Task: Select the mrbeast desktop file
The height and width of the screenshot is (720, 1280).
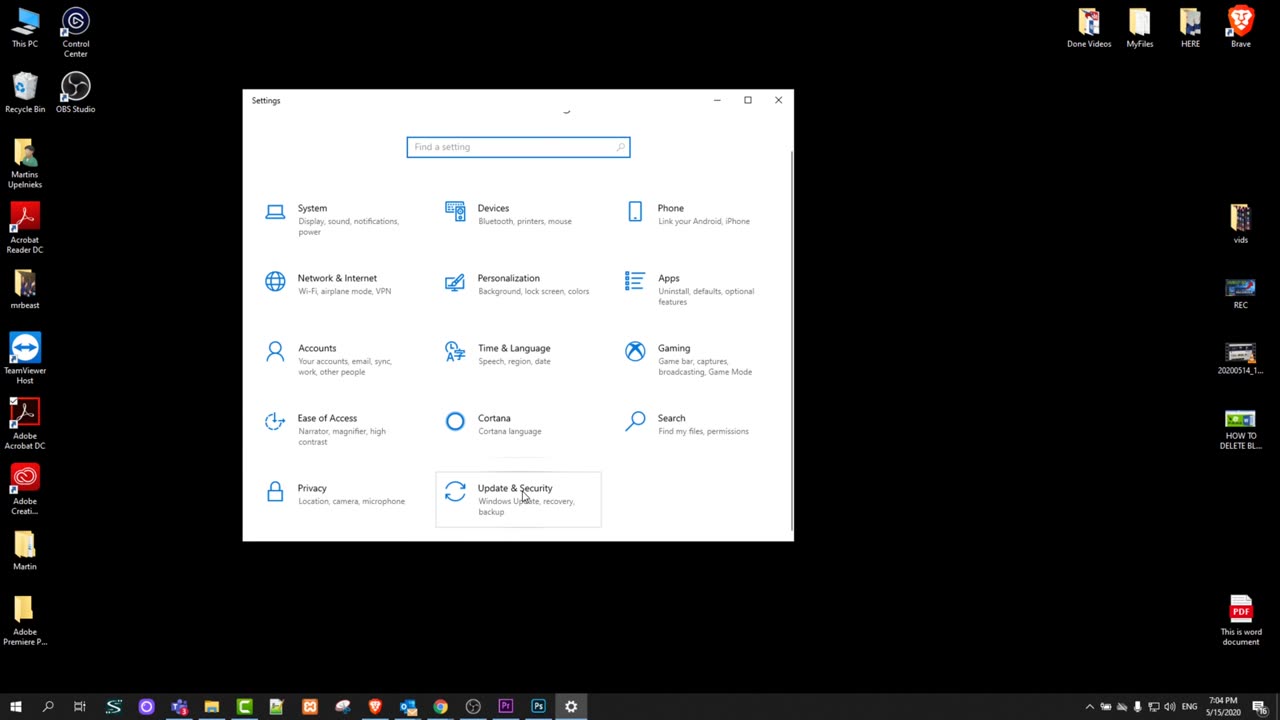Action: (x=25, y=290)
